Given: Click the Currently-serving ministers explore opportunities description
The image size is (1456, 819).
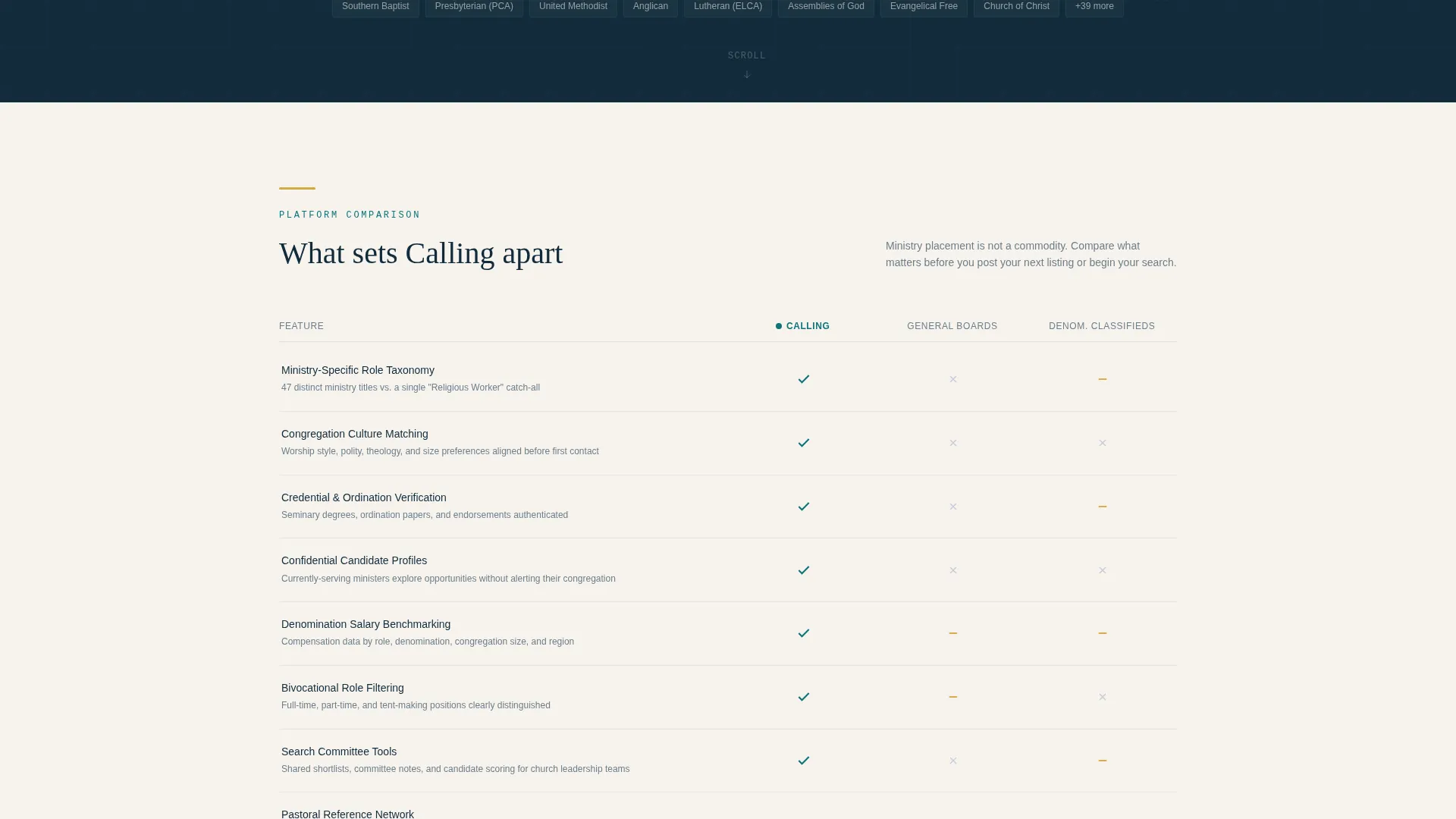Looking at the screenshot, I should (448, 579).
